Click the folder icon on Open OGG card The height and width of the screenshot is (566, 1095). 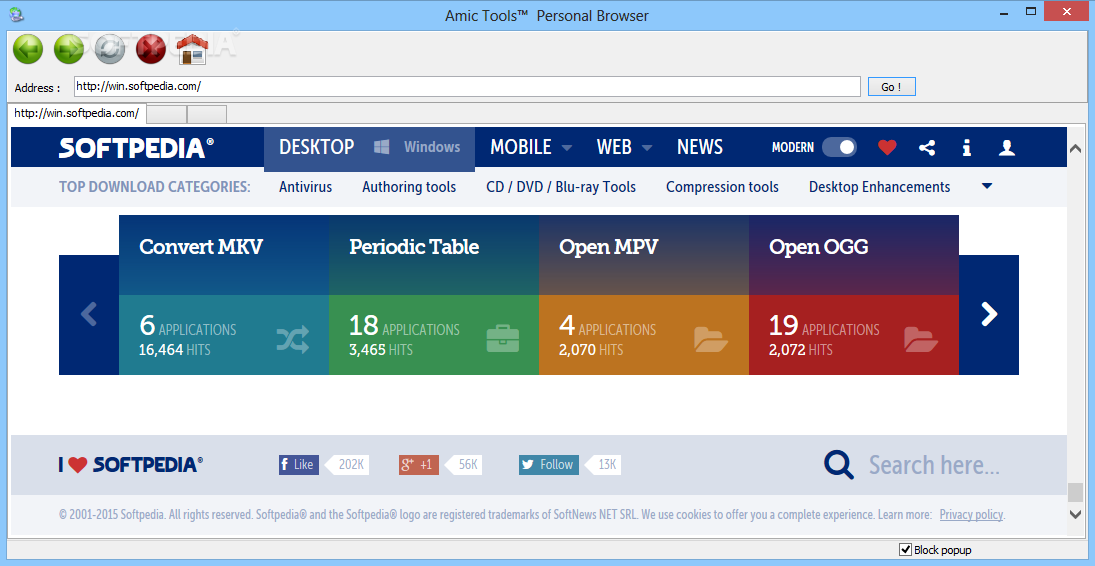921,339
